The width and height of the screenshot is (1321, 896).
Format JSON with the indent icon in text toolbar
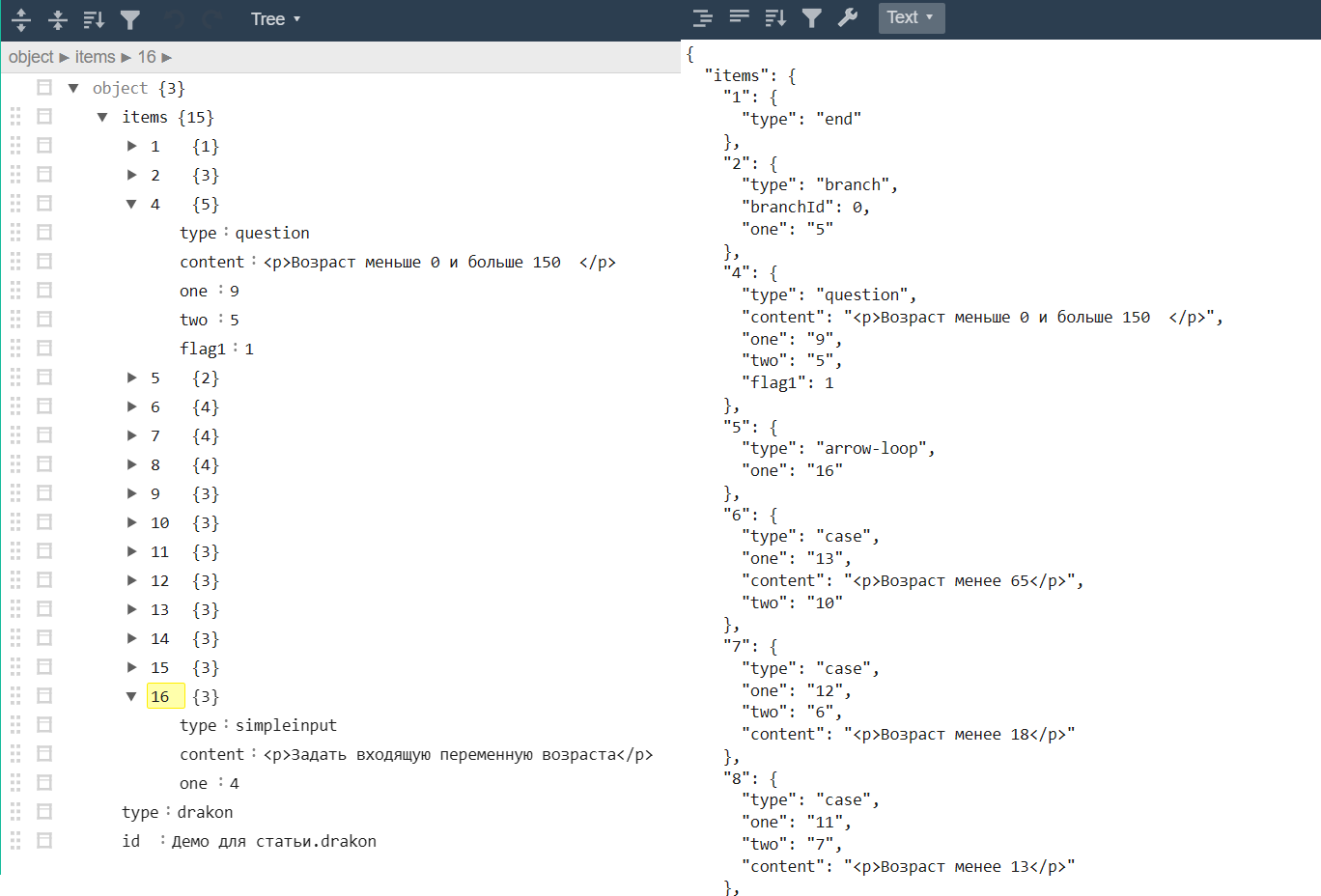[x=703, y=17]
